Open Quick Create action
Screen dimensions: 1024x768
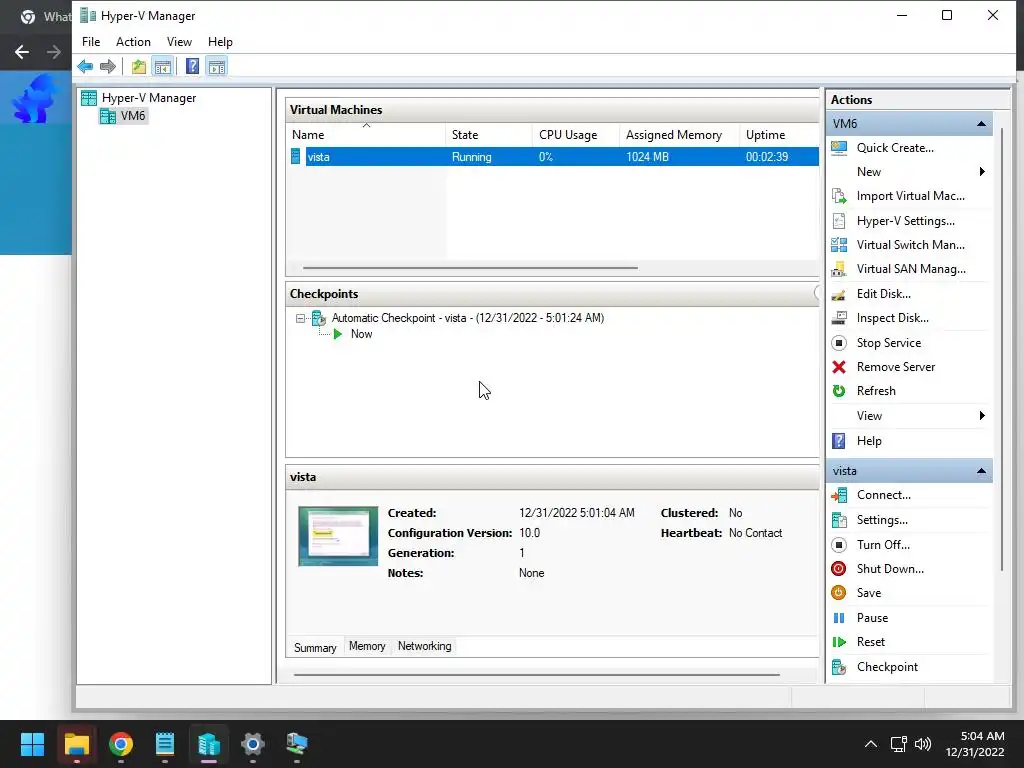(895, 148)
